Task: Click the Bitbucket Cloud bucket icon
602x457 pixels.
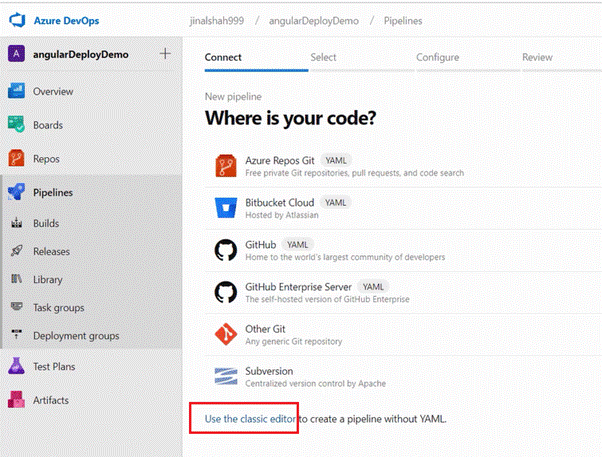Action: click(x=226, y=208)
